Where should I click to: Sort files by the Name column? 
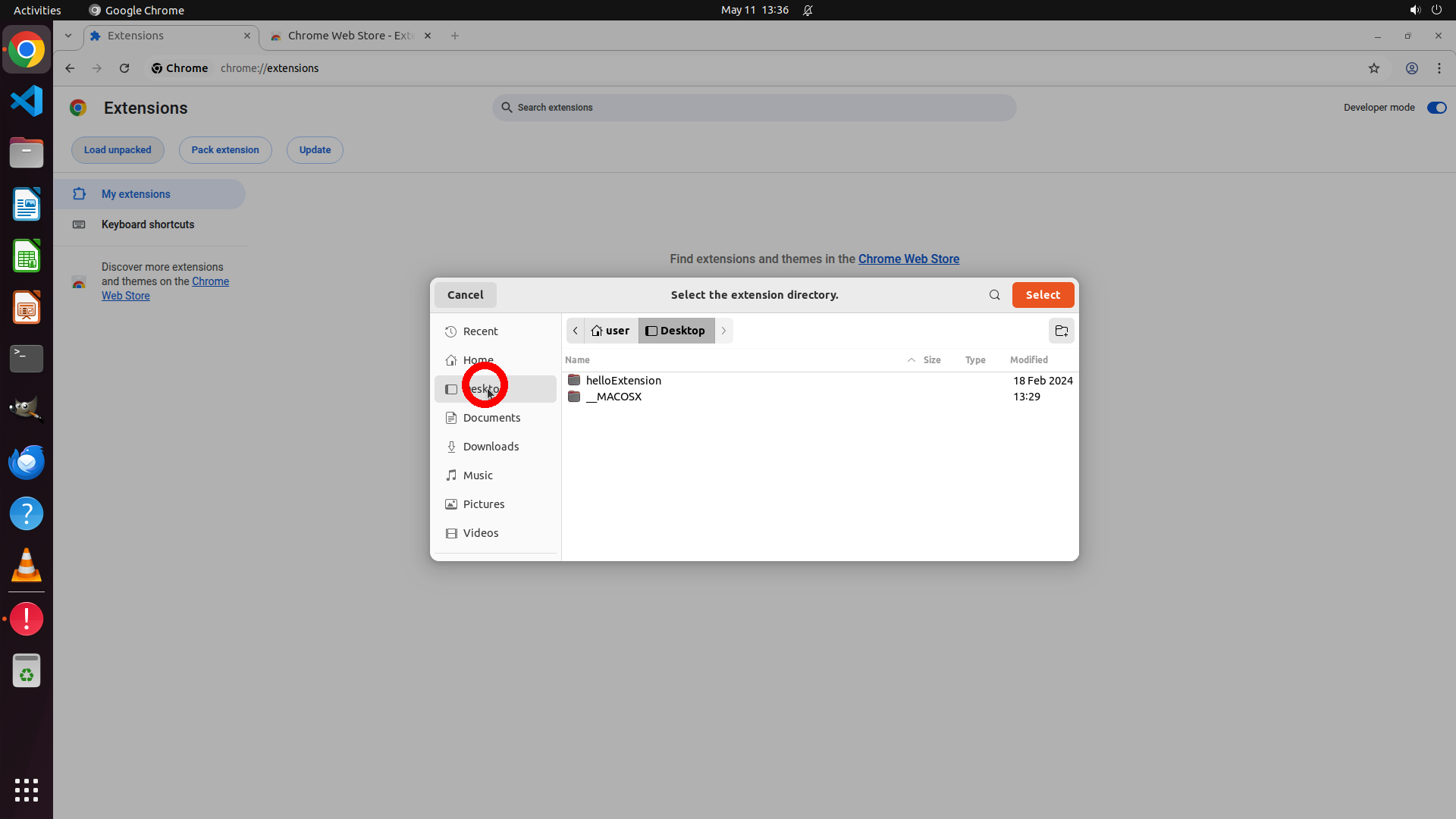(x=577, y=360)
